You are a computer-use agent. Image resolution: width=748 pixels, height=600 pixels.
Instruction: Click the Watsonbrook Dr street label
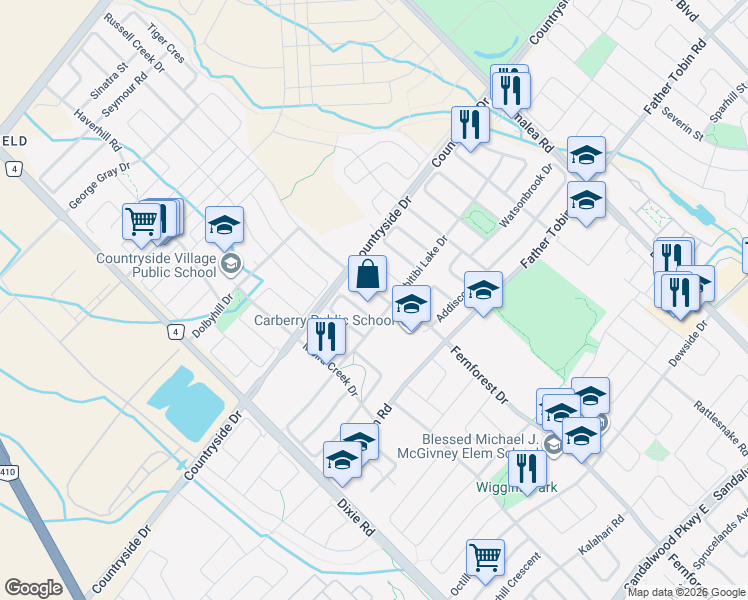[526, 196]
